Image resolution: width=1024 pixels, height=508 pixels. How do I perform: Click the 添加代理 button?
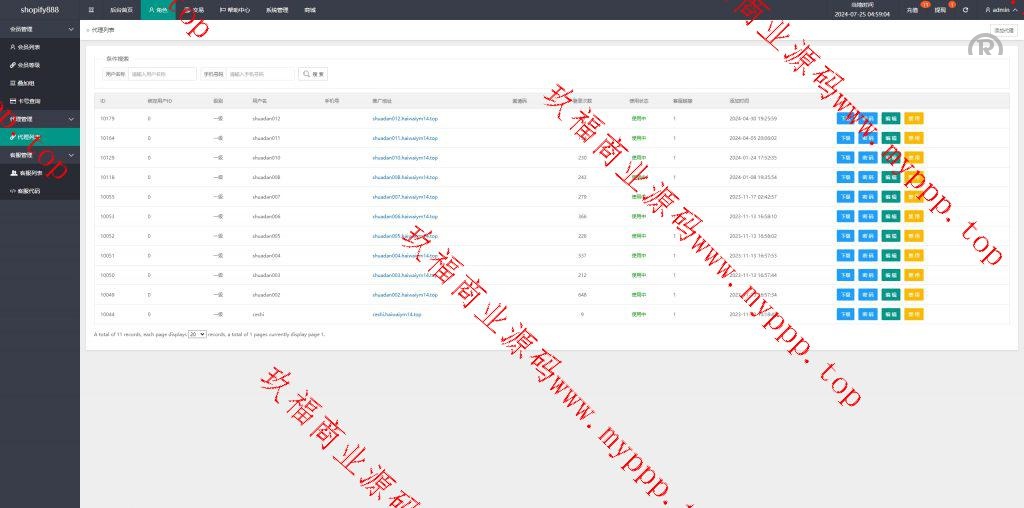pos(1003,31)
